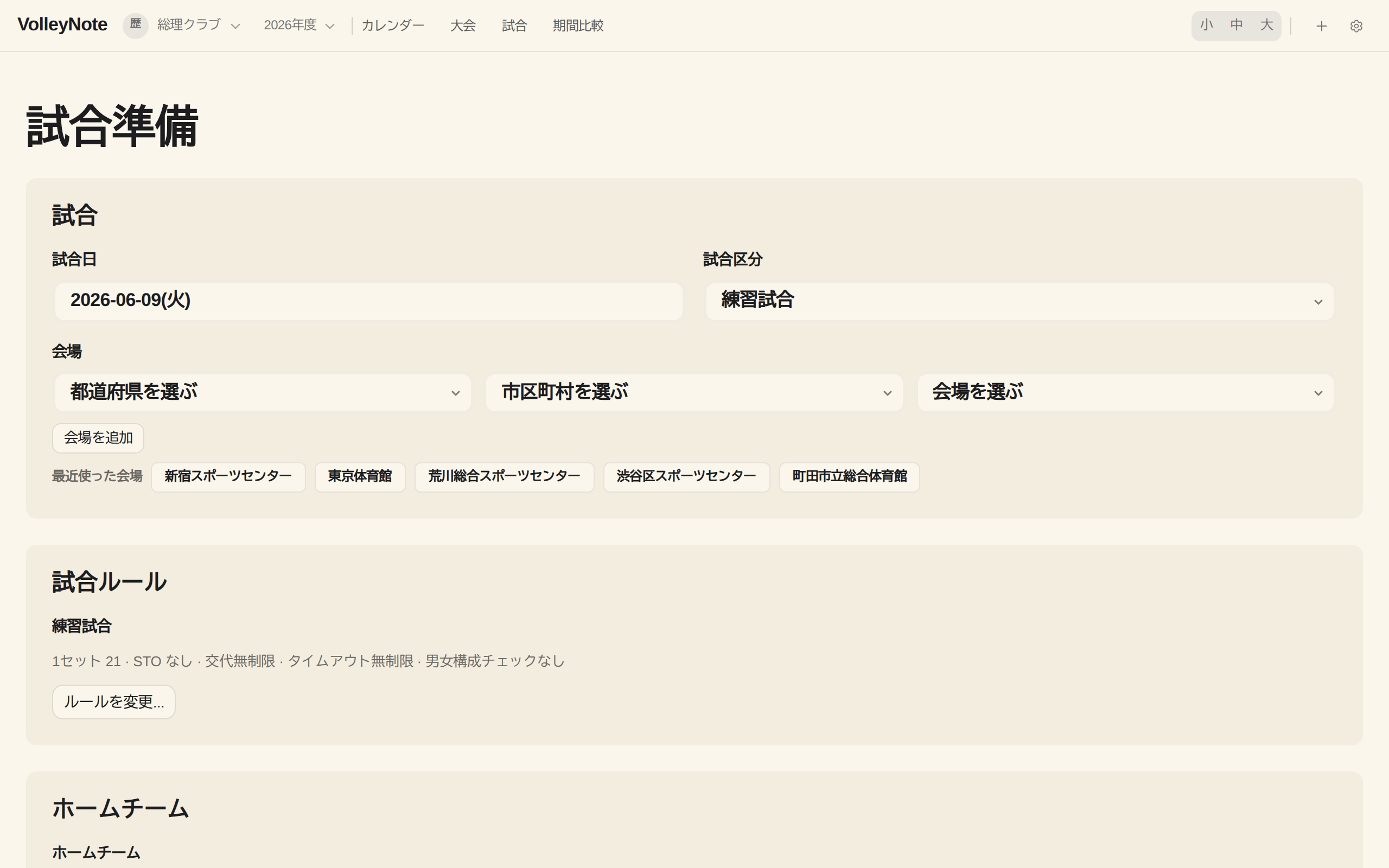Click the plus icon in the header
Viewport: 1389px width, 868px height.
pos(1321,26)
